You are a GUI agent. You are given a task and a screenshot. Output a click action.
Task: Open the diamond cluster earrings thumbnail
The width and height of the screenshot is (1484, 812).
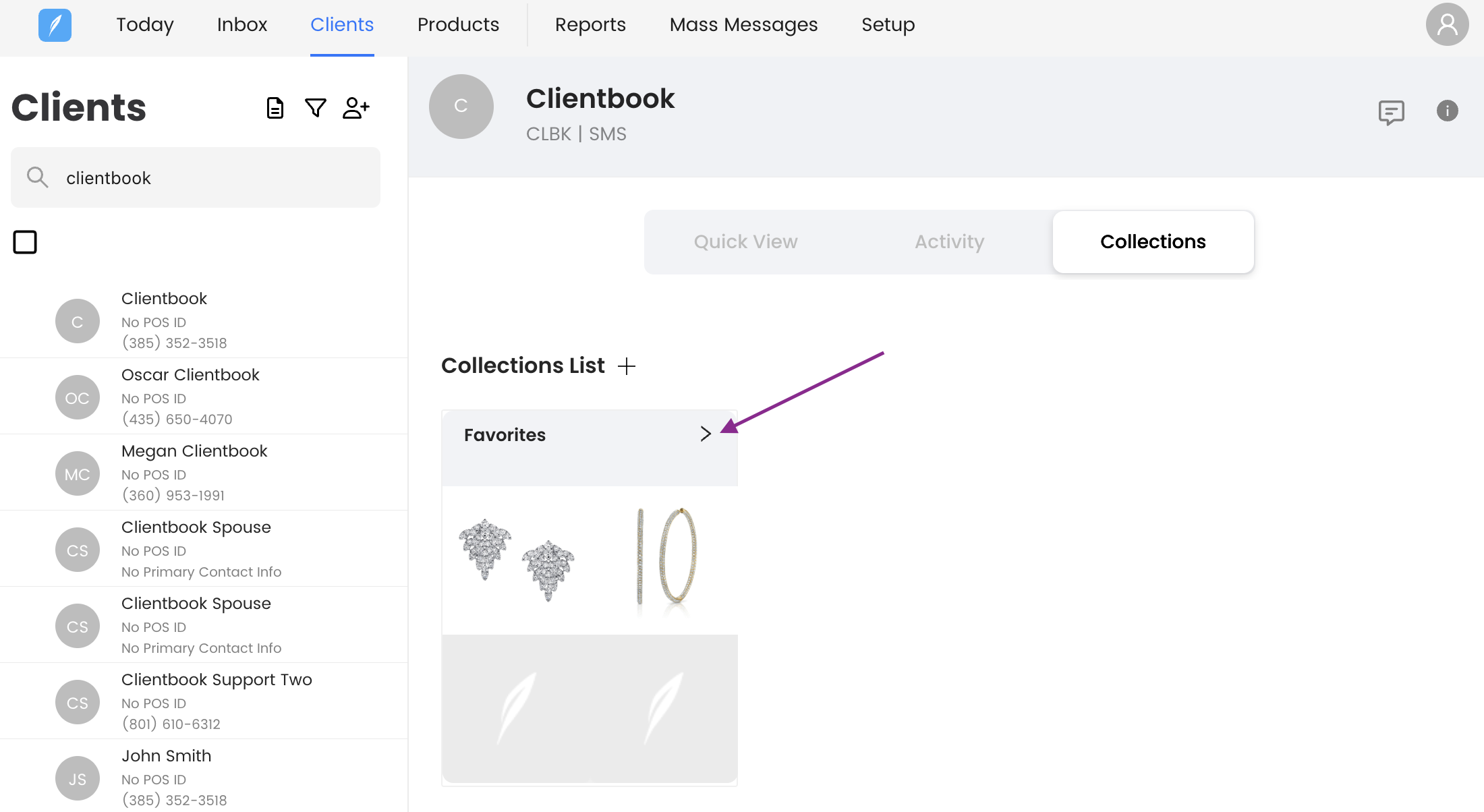click(517, 560)
